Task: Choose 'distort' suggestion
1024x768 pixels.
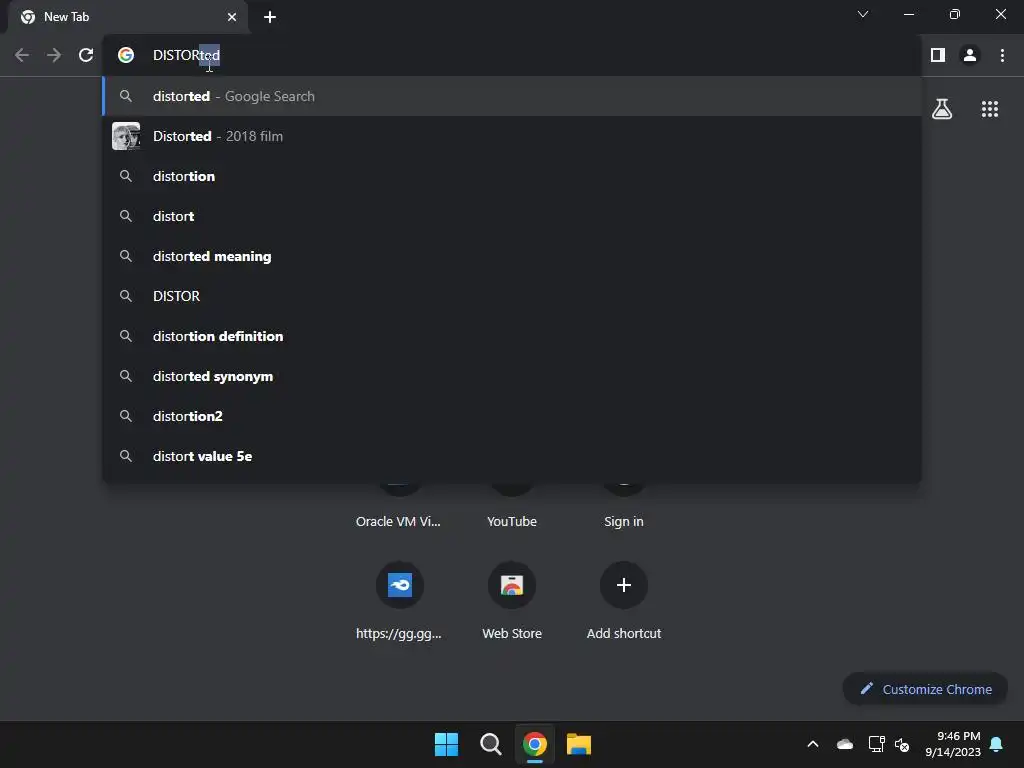Action: [512, 216]
